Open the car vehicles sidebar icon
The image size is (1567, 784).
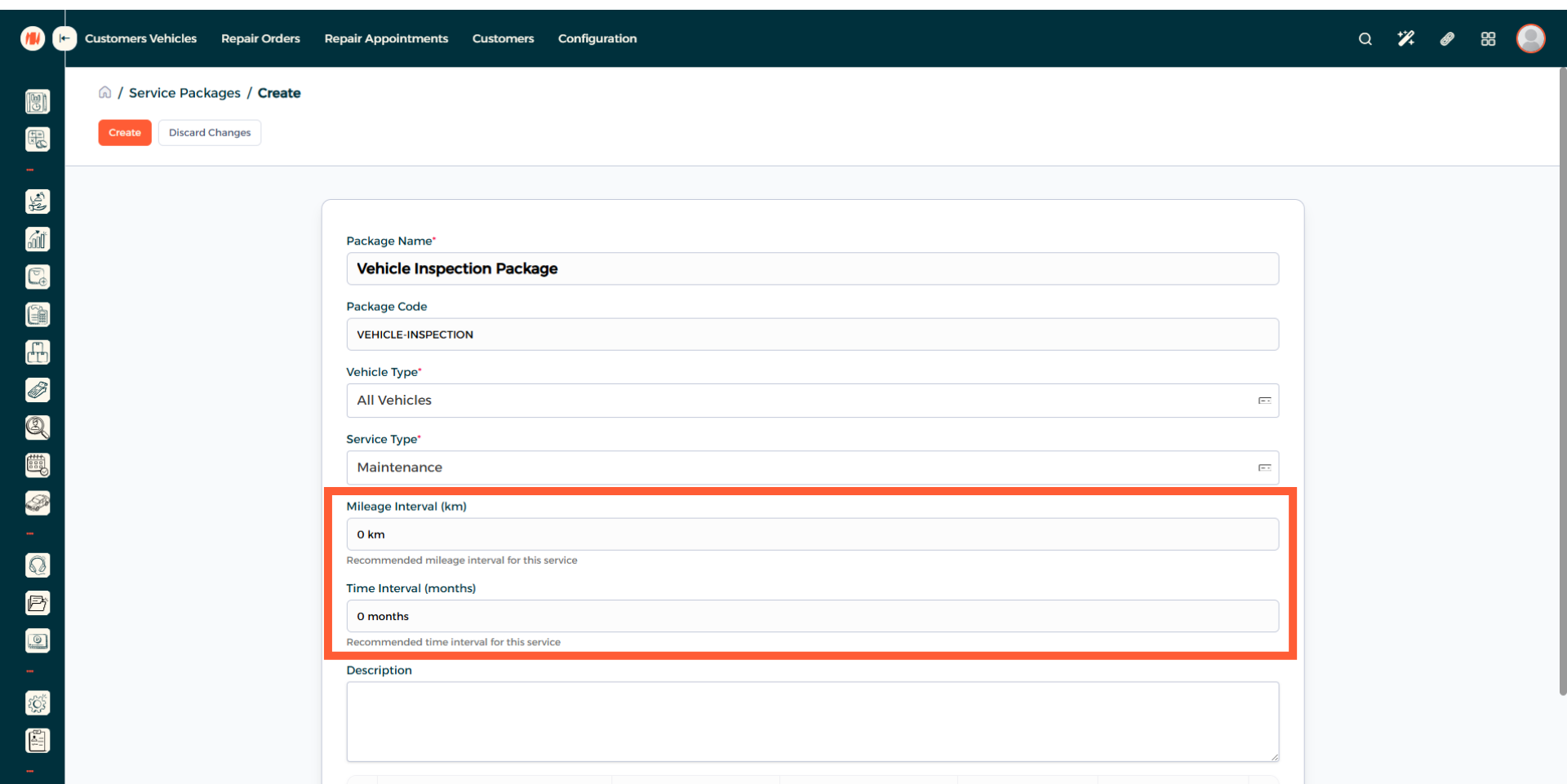point(38,503)
